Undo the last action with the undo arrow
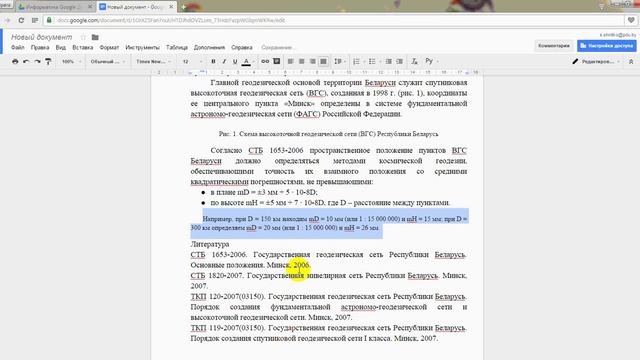The width and height of the screenshot is (640, 360). coord(26,62)
